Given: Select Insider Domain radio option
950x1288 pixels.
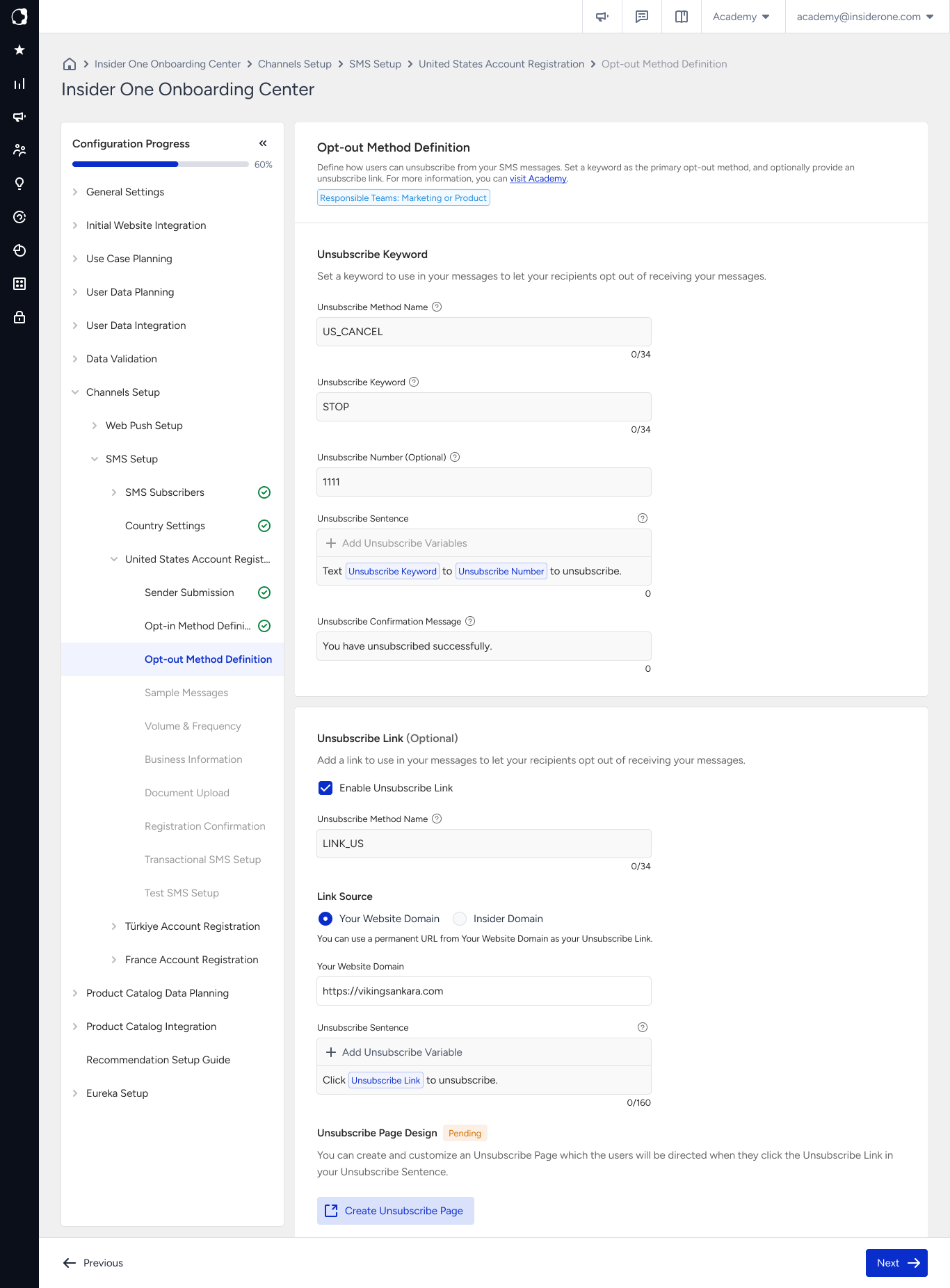Looking at the screenshot, I should click(460, 919).
